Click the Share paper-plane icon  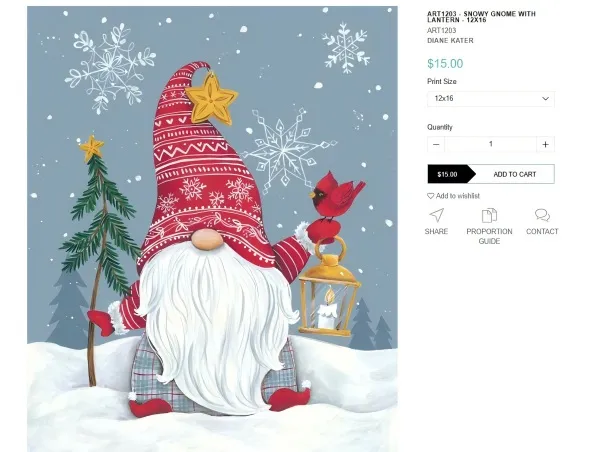(436, 215)
